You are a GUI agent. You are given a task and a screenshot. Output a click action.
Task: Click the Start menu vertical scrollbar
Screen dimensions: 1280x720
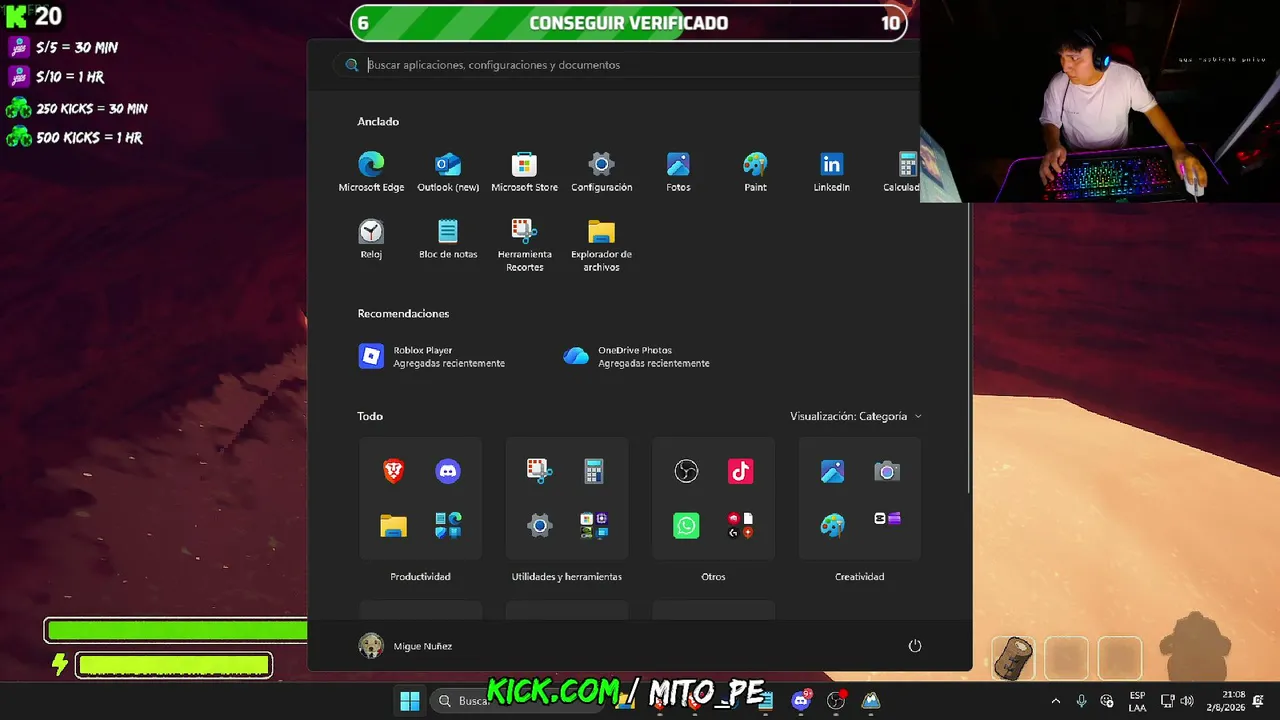click(967, 348)
